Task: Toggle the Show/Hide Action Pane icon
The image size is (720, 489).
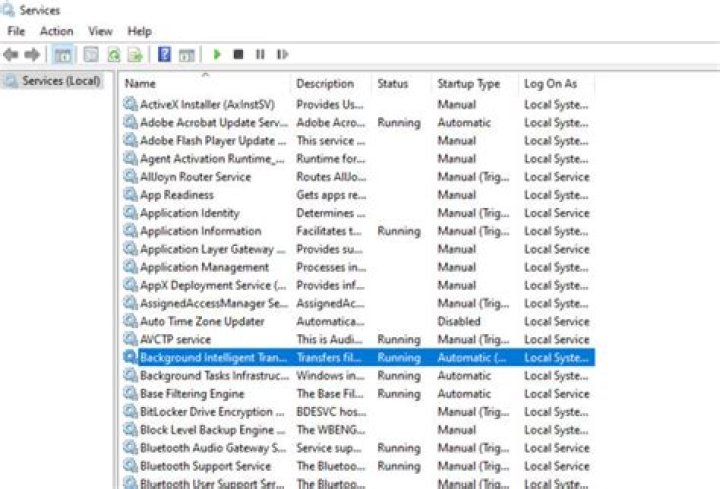Action: click(x=186, y=55)
